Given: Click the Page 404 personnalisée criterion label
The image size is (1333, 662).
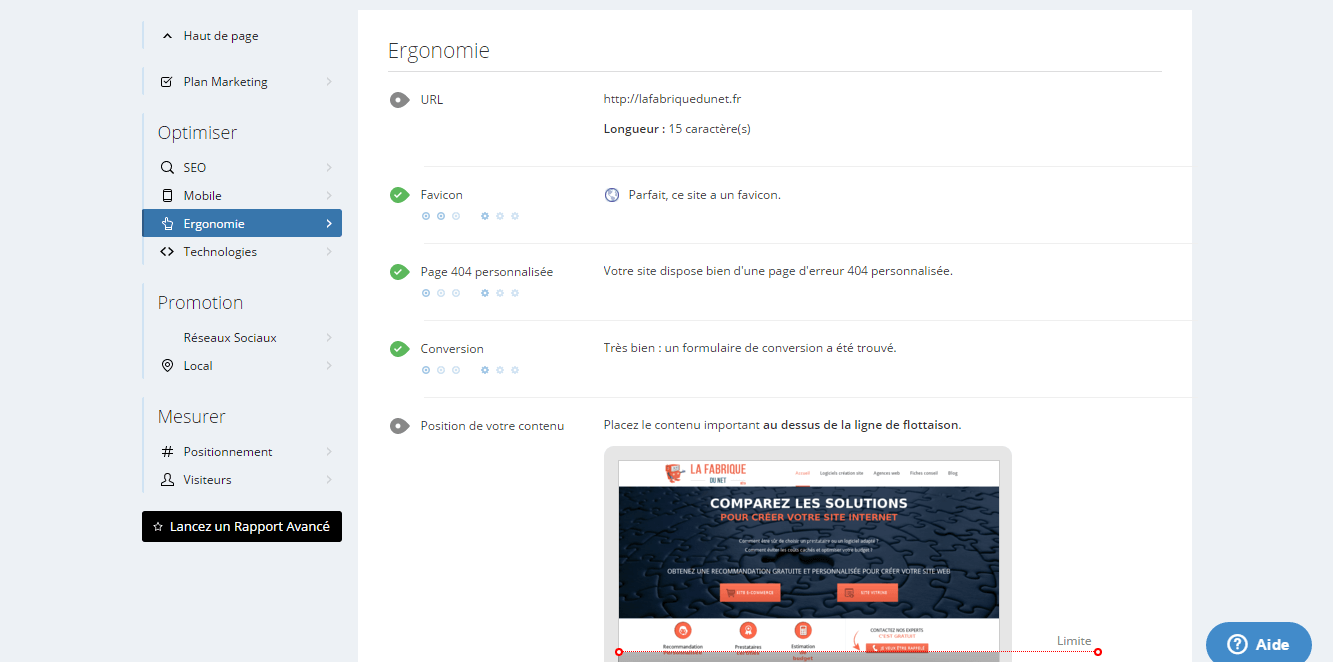Looking at the screenshot, I should (487, 272).
